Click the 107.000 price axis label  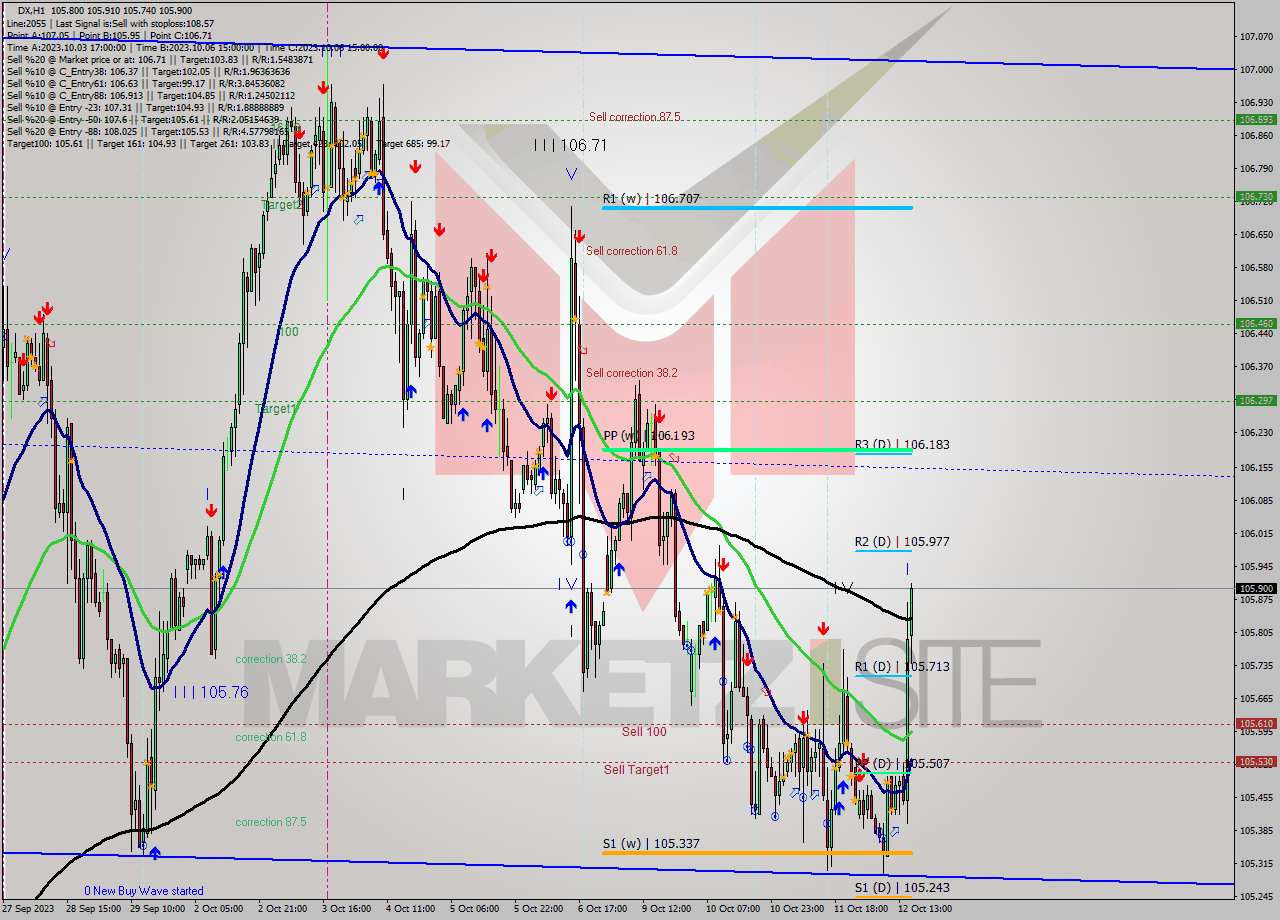[x=1256, y=70]
